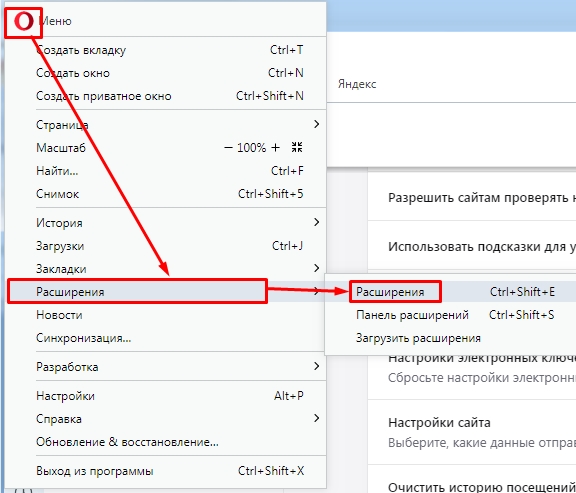The height and width of the screenshot is (493, 576).
Task: Decrease zoom with the minus button
Action: pyautogui.click(x=228, y=148)
